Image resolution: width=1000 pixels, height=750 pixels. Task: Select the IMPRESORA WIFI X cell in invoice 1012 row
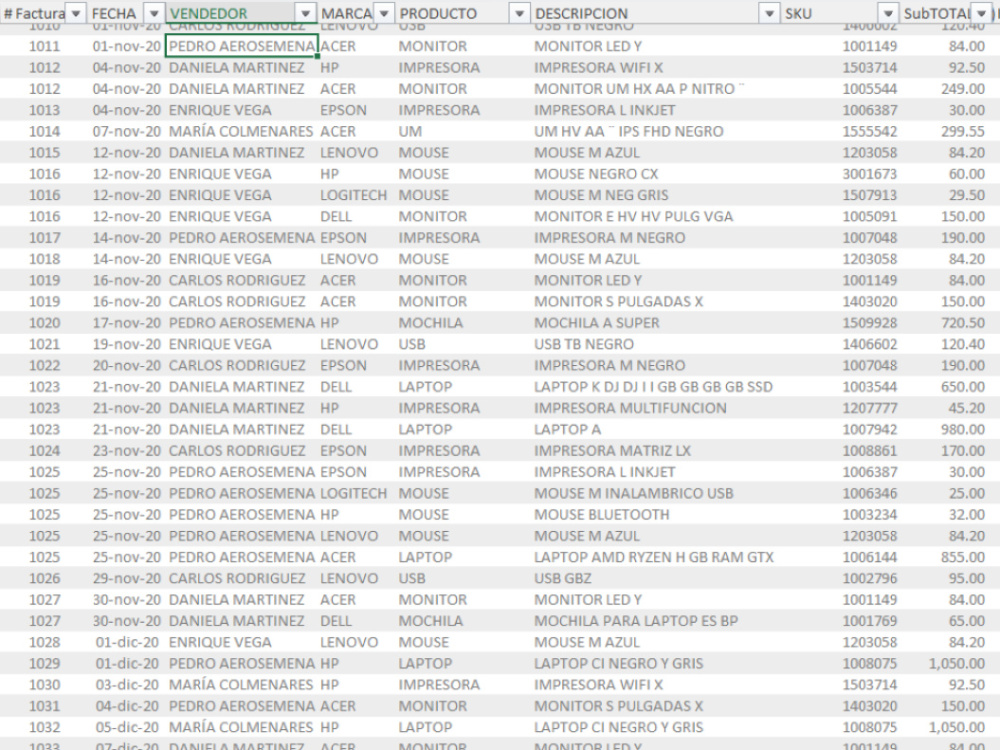pyautogui.click(x=598, y=68)
